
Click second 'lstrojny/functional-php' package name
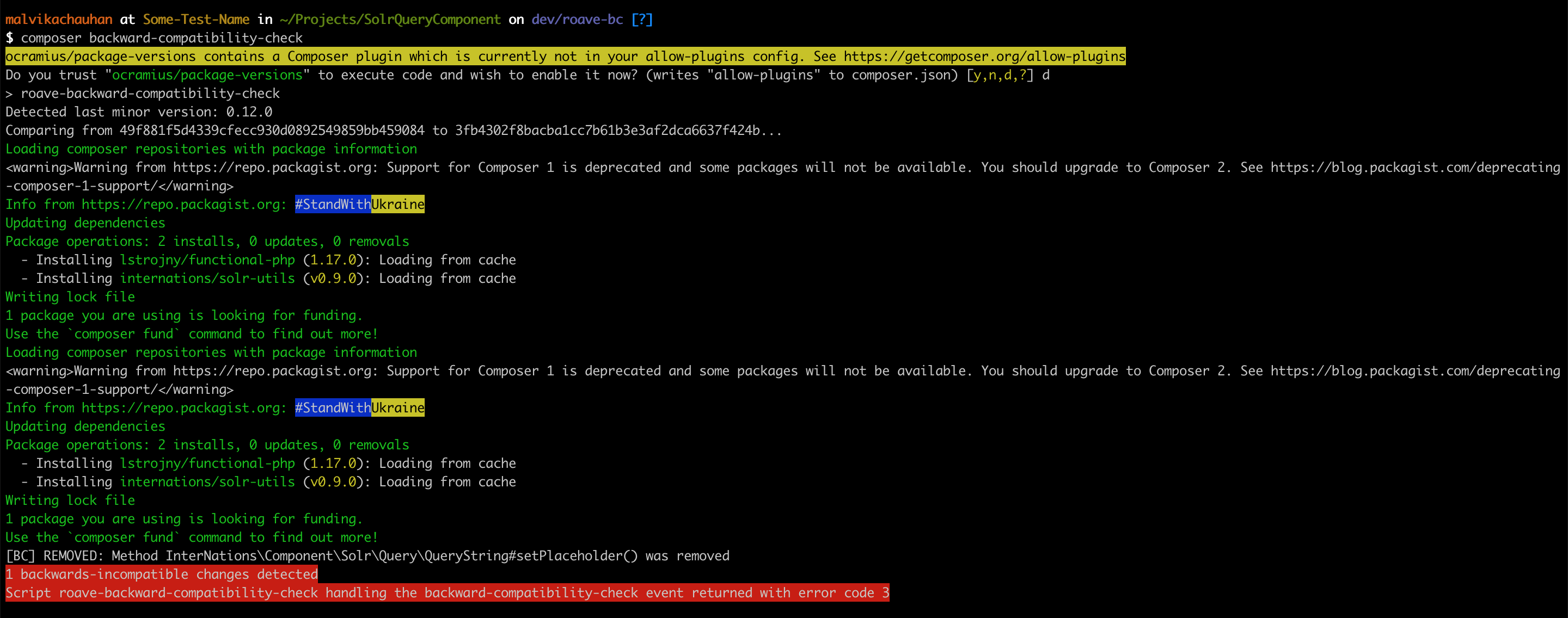click(207, 463)
